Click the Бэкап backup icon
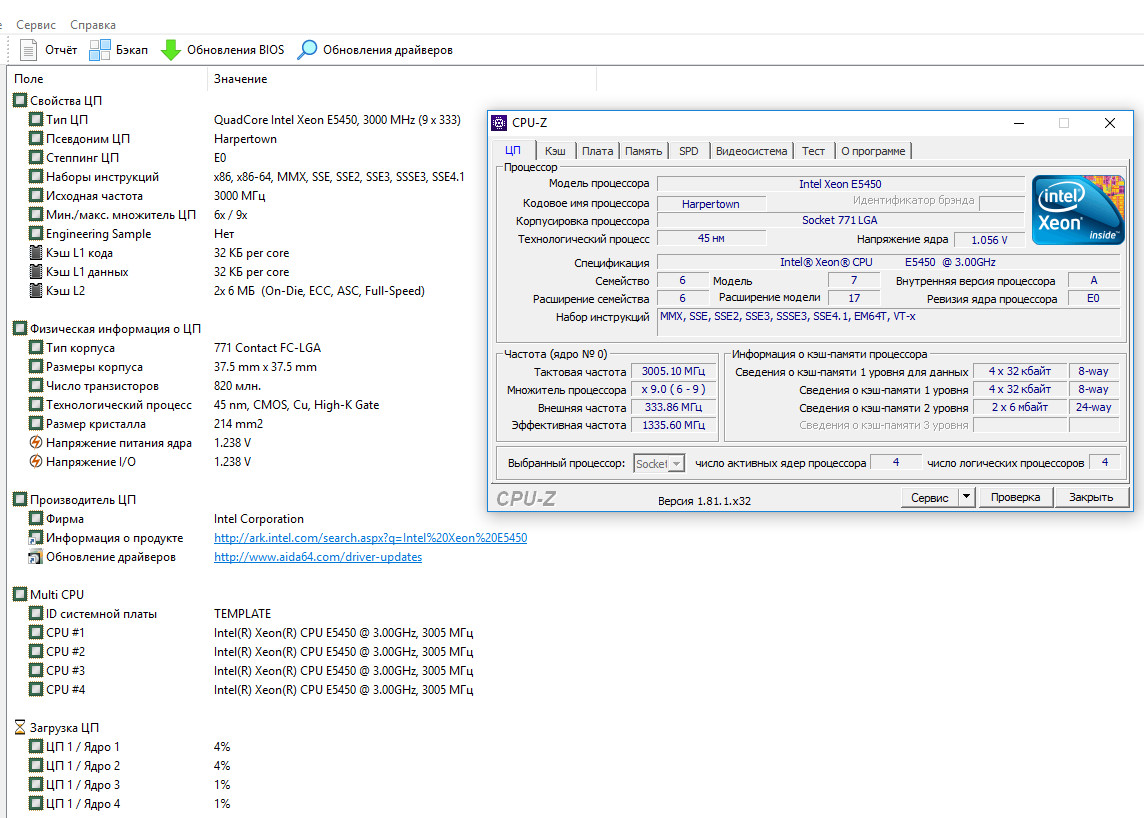Screen dimensions: 1144x818 (x=100, y=49)
